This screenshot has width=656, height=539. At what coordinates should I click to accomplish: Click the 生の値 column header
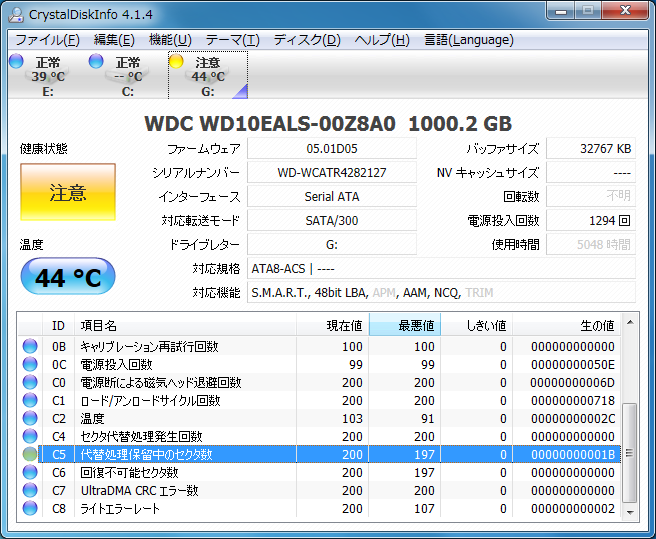pos(566,326)
